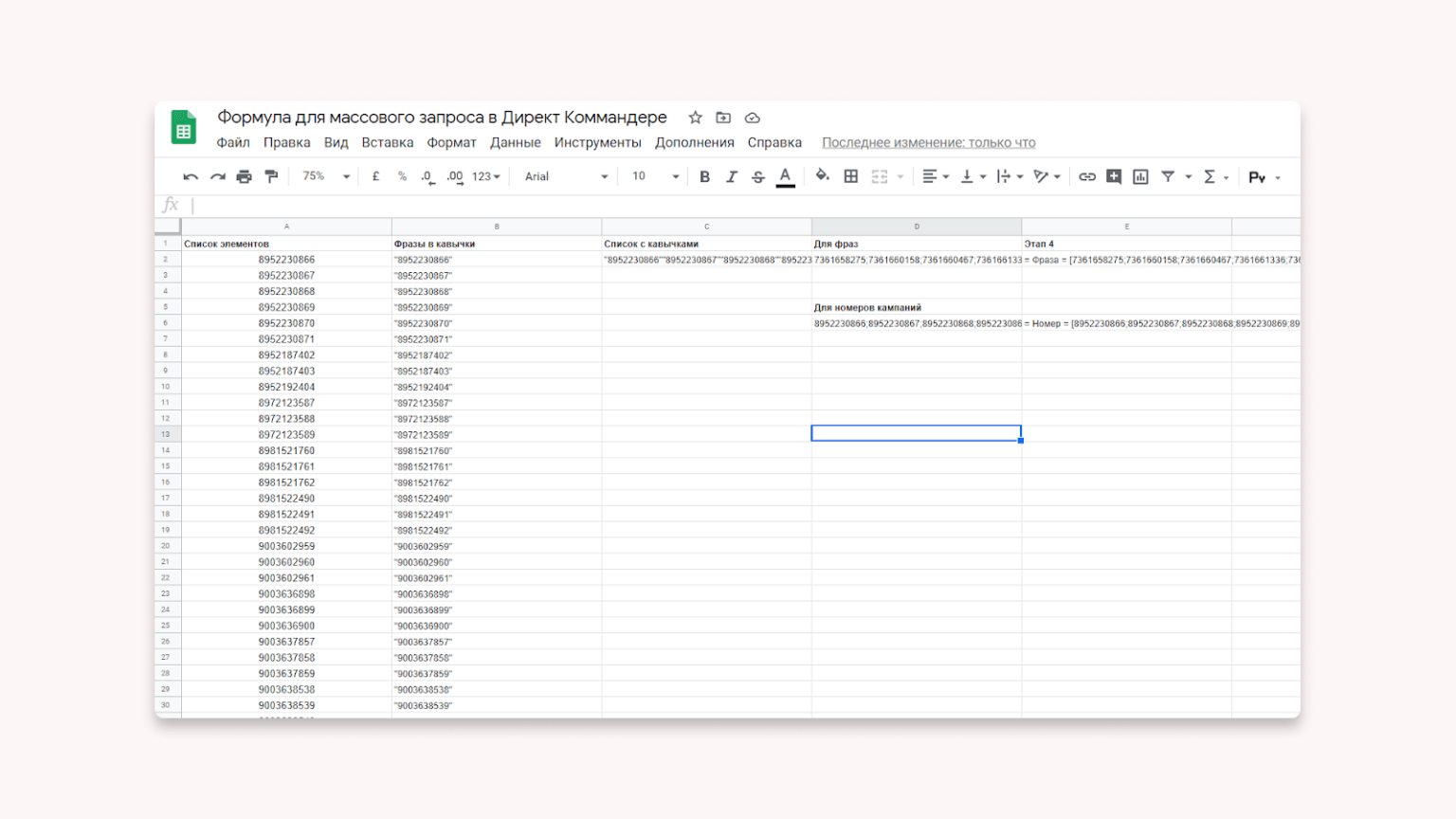Click the document title to rename

(442, 118)
